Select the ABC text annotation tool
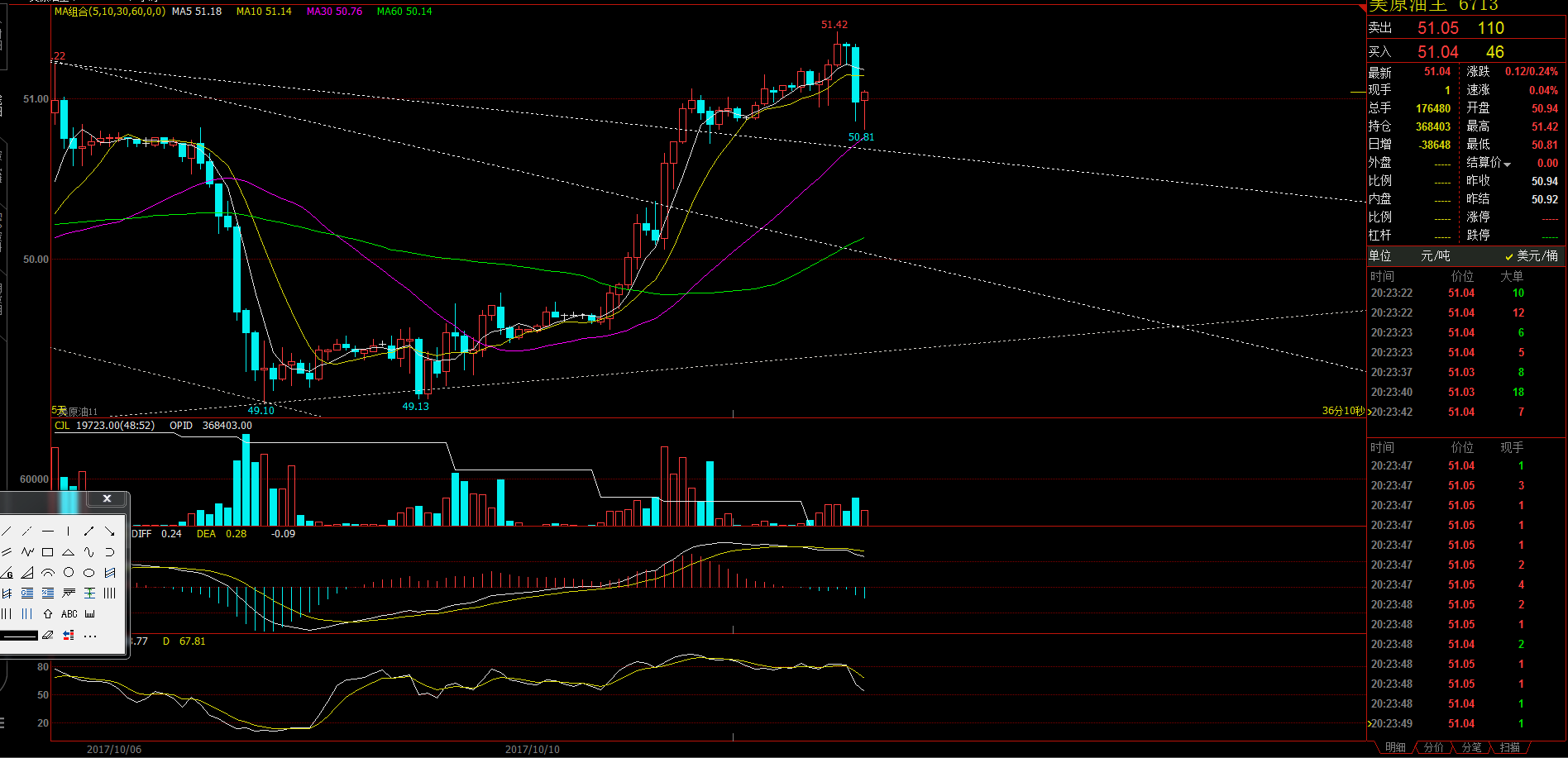This screenshot has width=1568, height=758. pos(69,613)
